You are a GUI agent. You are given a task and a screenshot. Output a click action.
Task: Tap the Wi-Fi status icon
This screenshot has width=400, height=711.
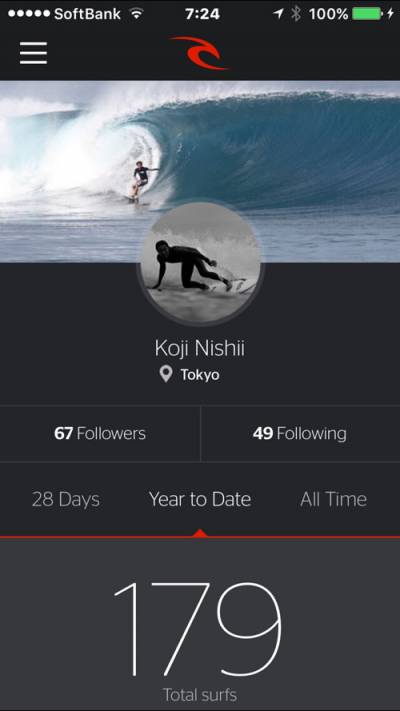(136, 14)
